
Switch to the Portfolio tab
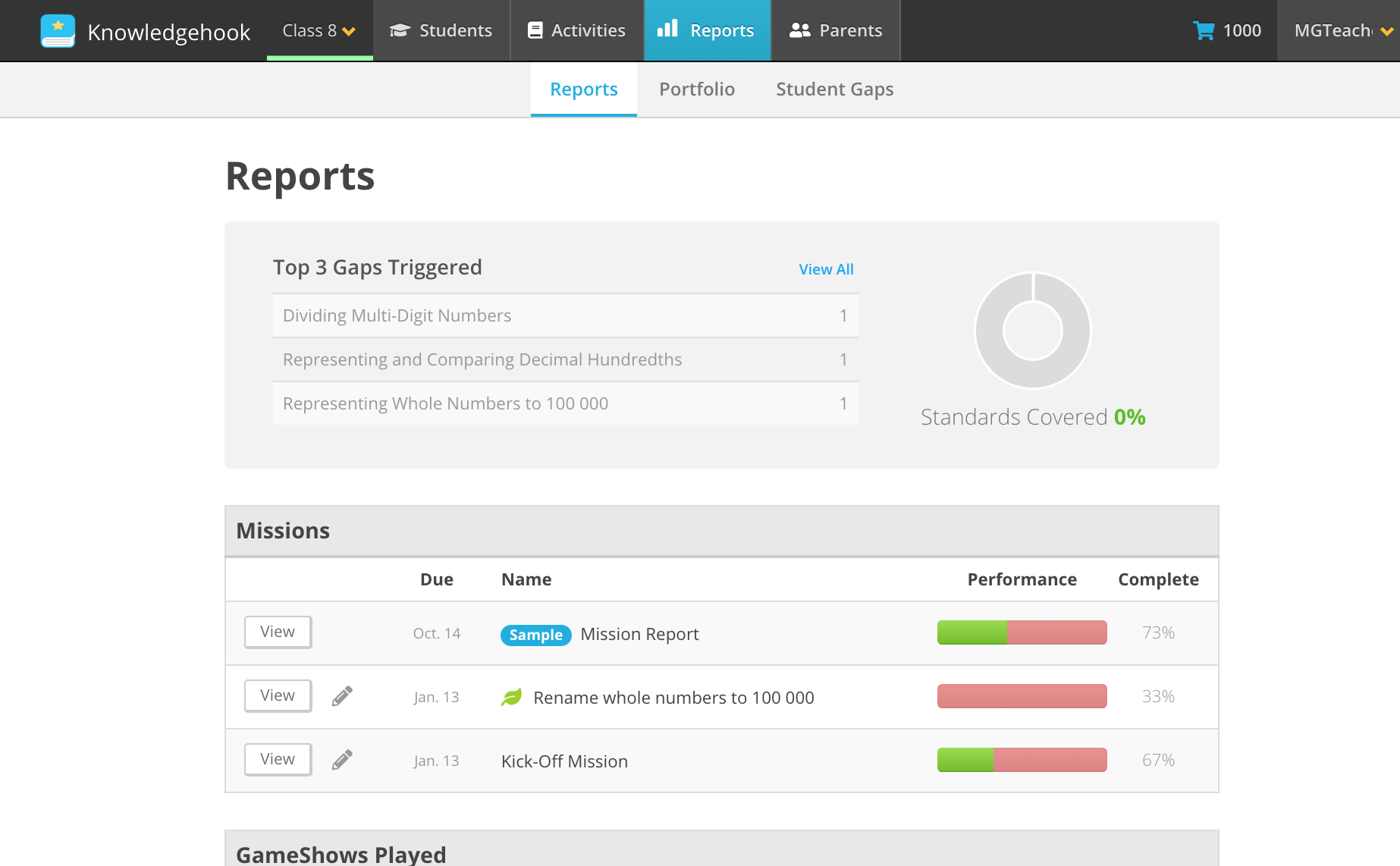point(696,89)
